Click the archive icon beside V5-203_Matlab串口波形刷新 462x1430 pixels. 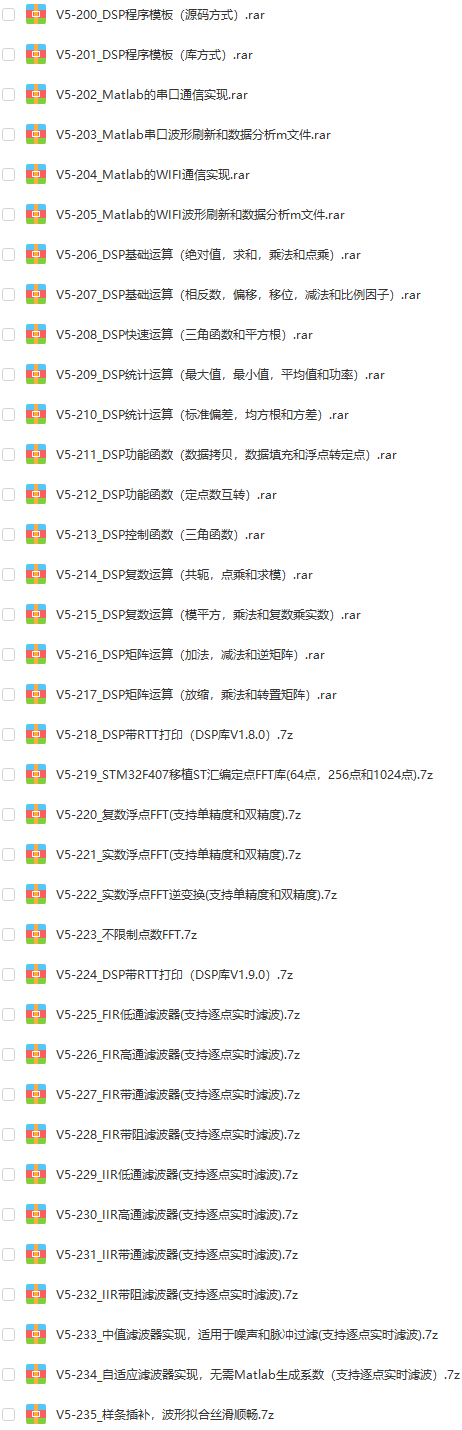[x=36, y=134]
